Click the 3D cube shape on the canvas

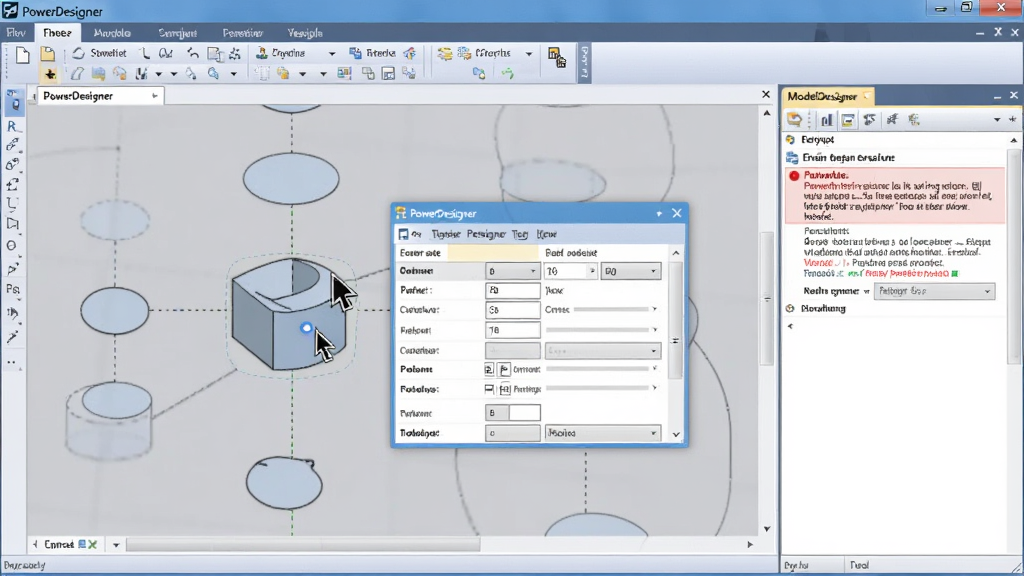289,313
